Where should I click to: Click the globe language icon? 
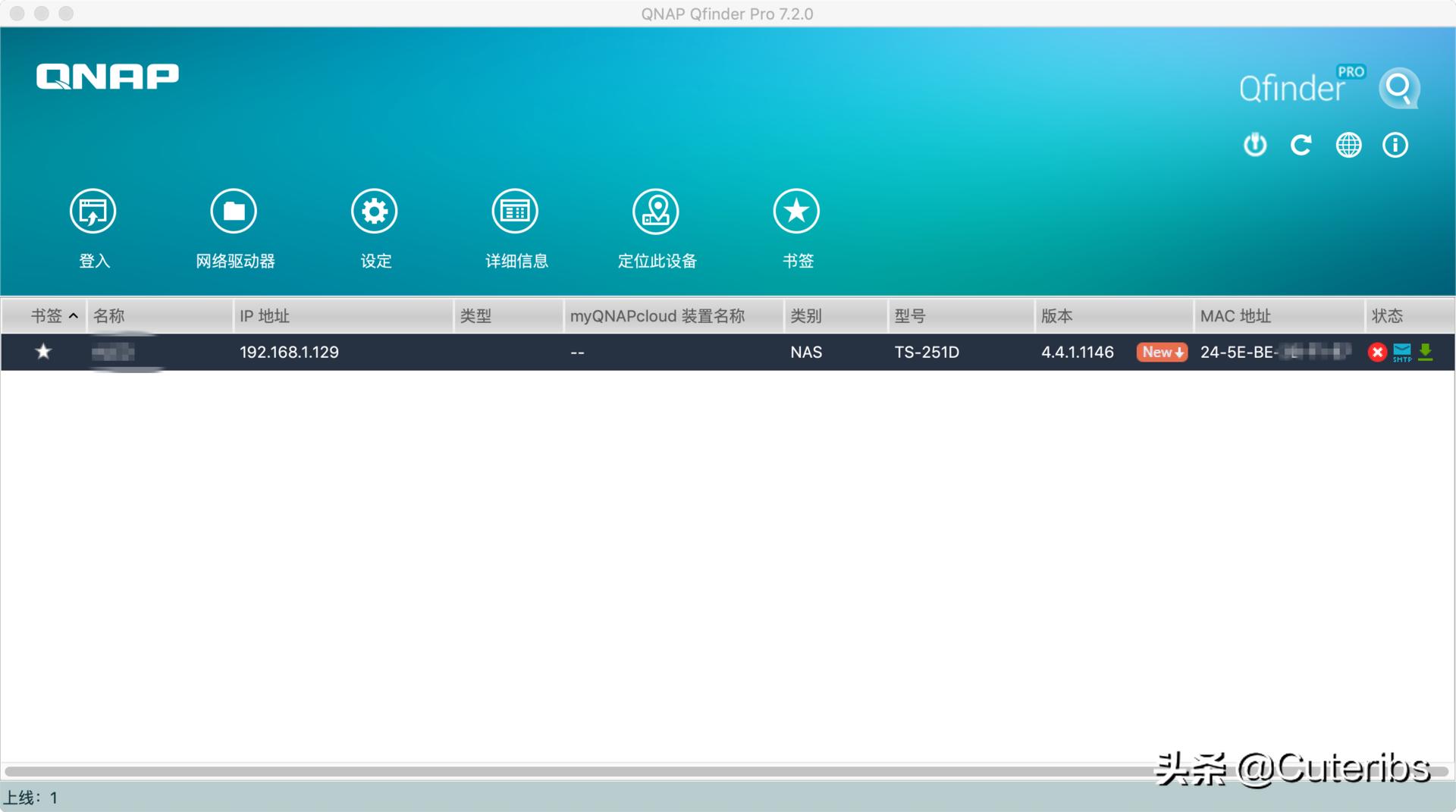[1348, 145]
